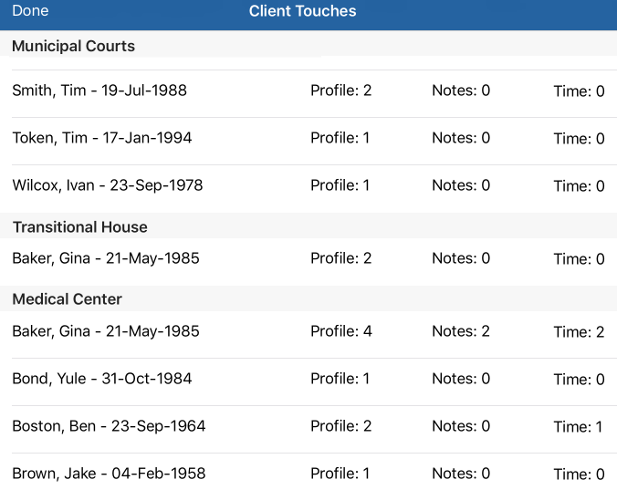617x484 pixels.
Task: Click Notes: 2 for Baker, Gina
Action: (461, 331)
